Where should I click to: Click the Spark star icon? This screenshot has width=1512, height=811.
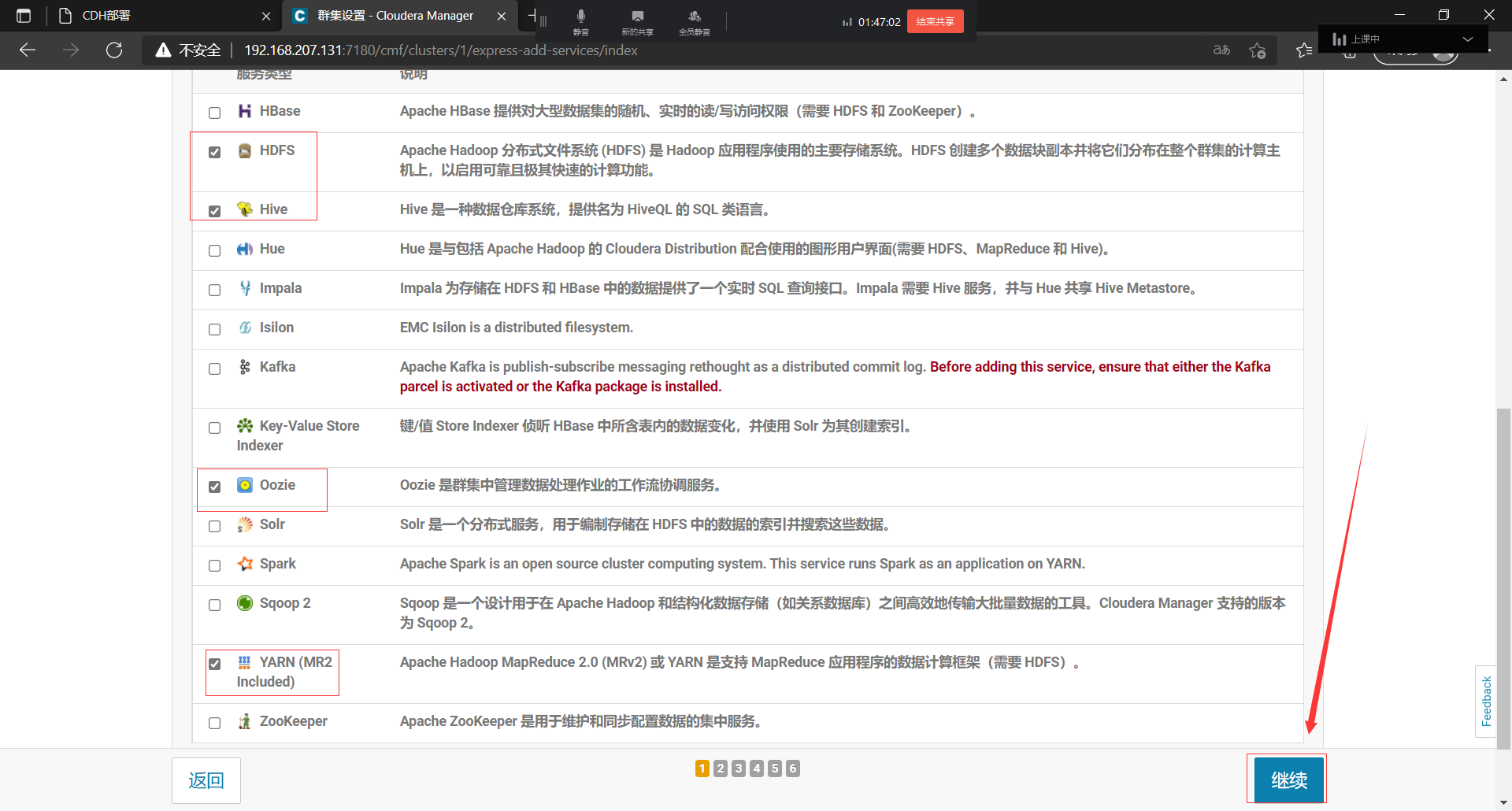(245, 564)
